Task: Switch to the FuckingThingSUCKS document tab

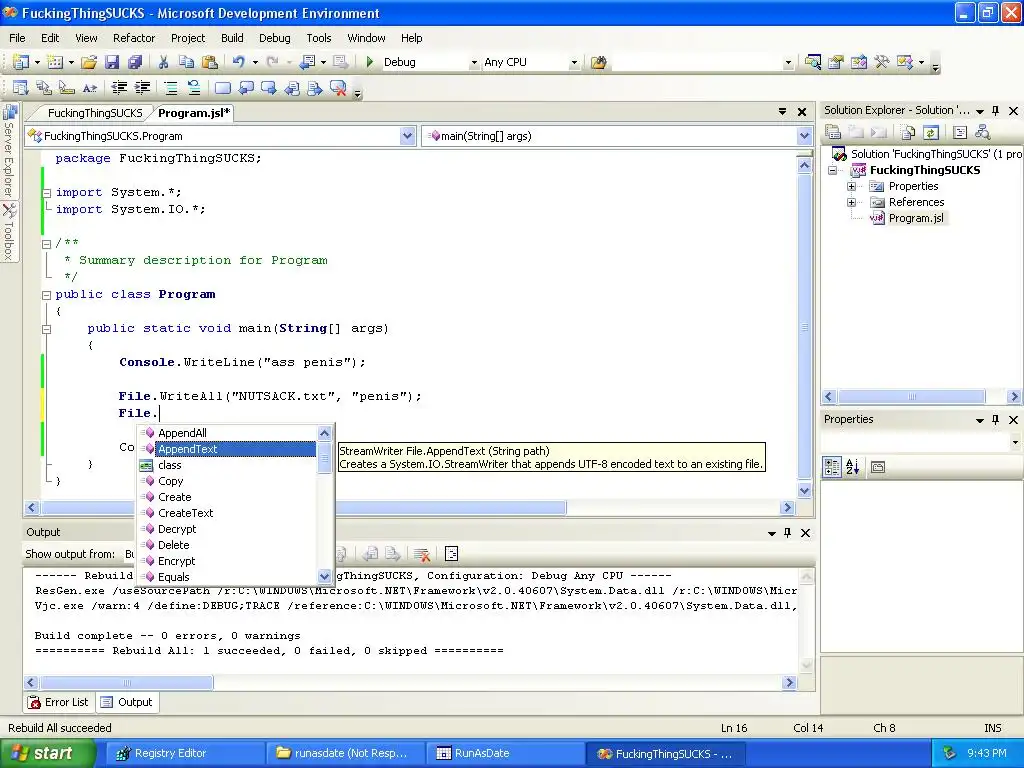Action: [95, 113]
